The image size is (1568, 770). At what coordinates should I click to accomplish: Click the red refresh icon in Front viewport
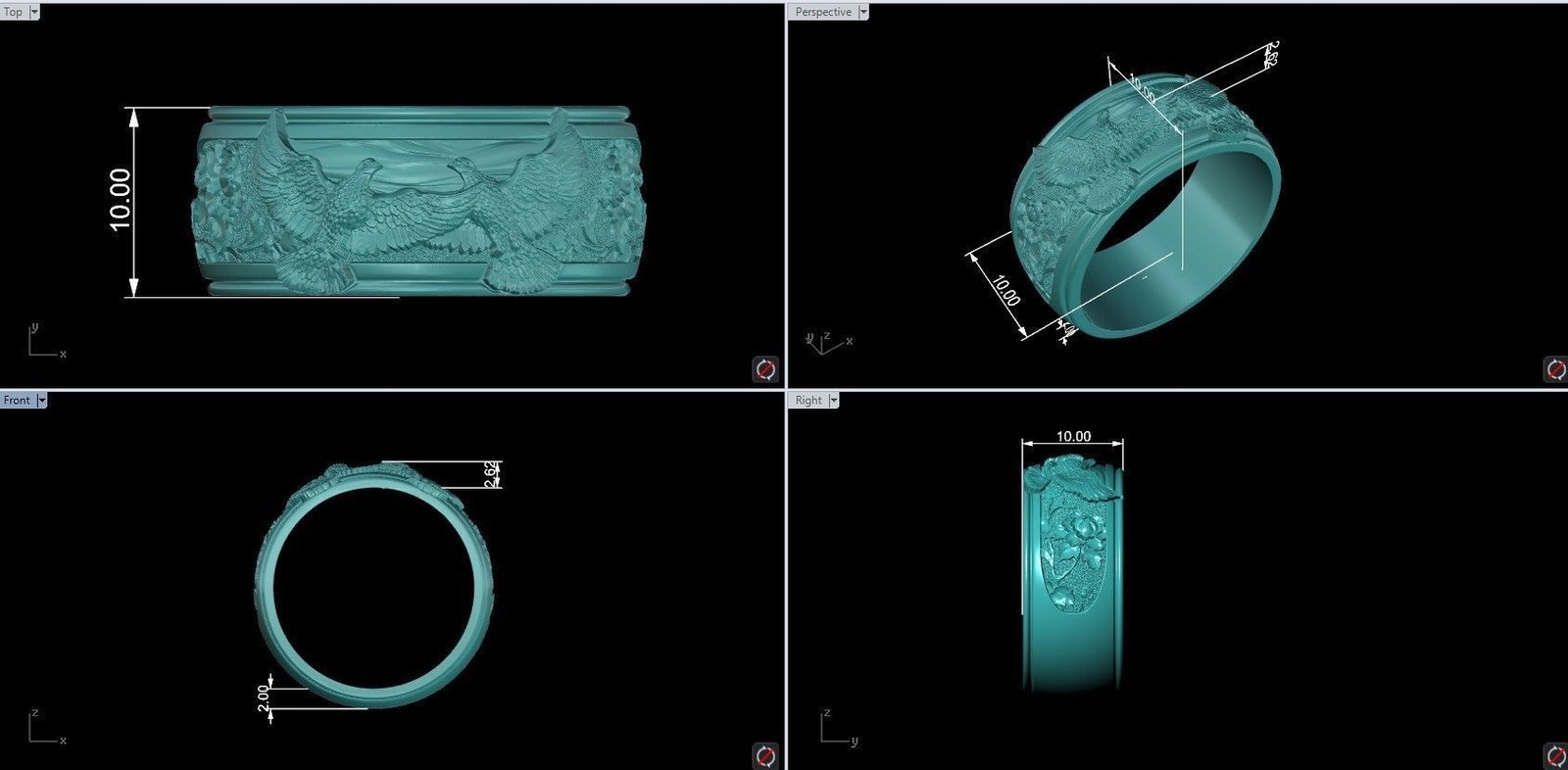point(765,756)
